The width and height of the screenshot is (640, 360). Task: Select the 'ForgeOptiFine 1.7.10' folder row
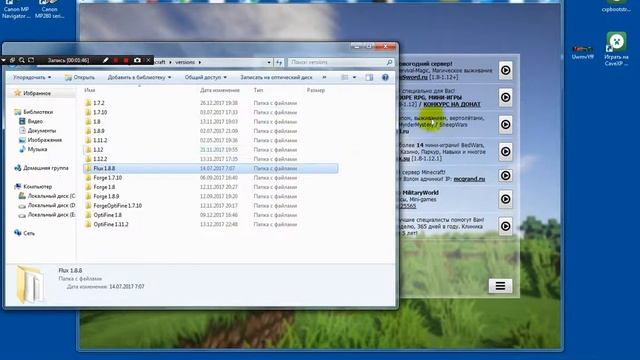pos(211,206)
